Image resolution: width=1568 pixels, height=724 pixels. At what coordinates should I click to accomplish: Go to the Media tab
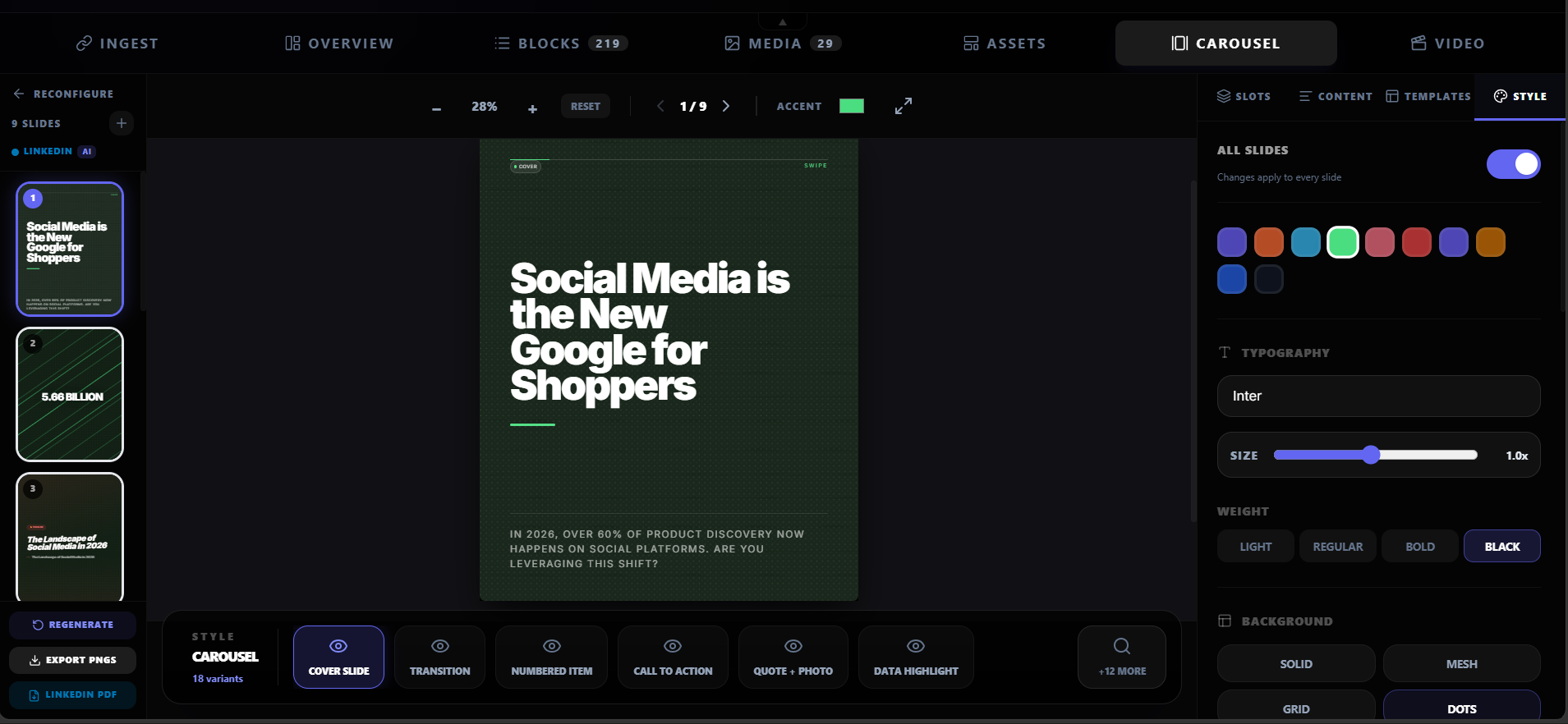pos(783,44)
